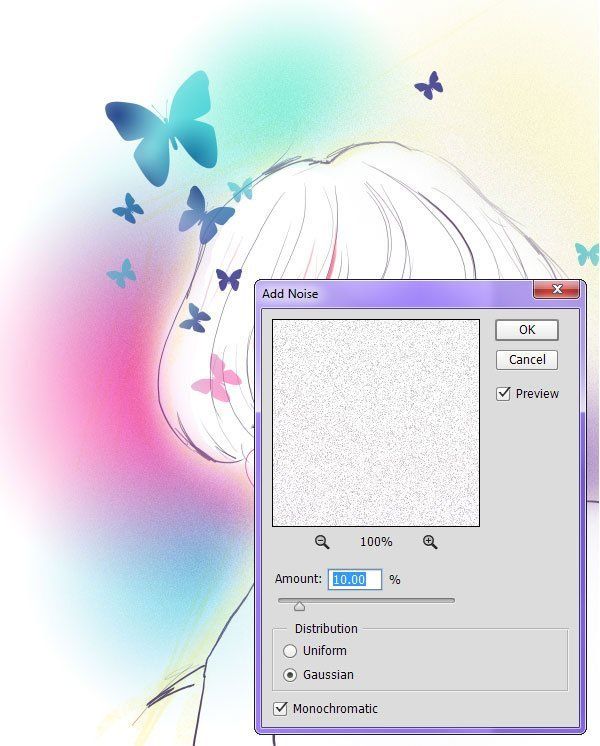Image resolution: width=600 pixels, height=746 pixels.
Task: Click the Amount slider handle
Action: (299, 606)
